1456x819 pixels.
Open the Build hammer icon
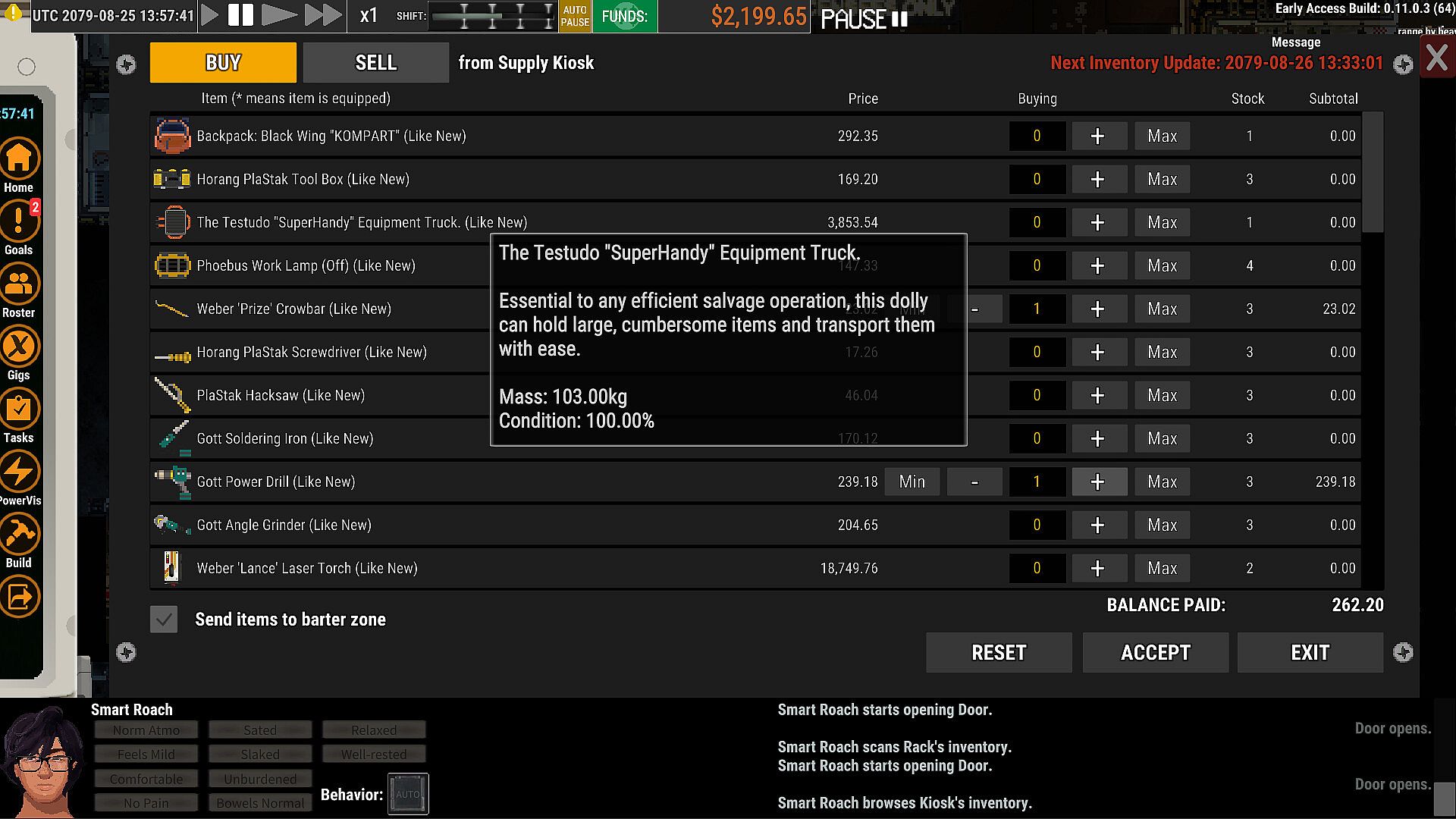[x=19, y=535]
